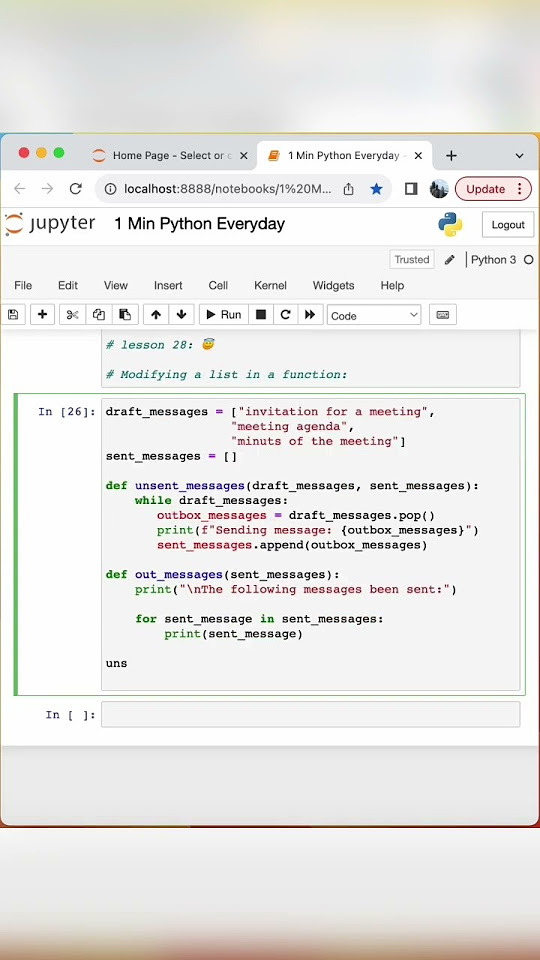Click the kernel idle circle indicator
540x960 pixels.
[528, 260]
